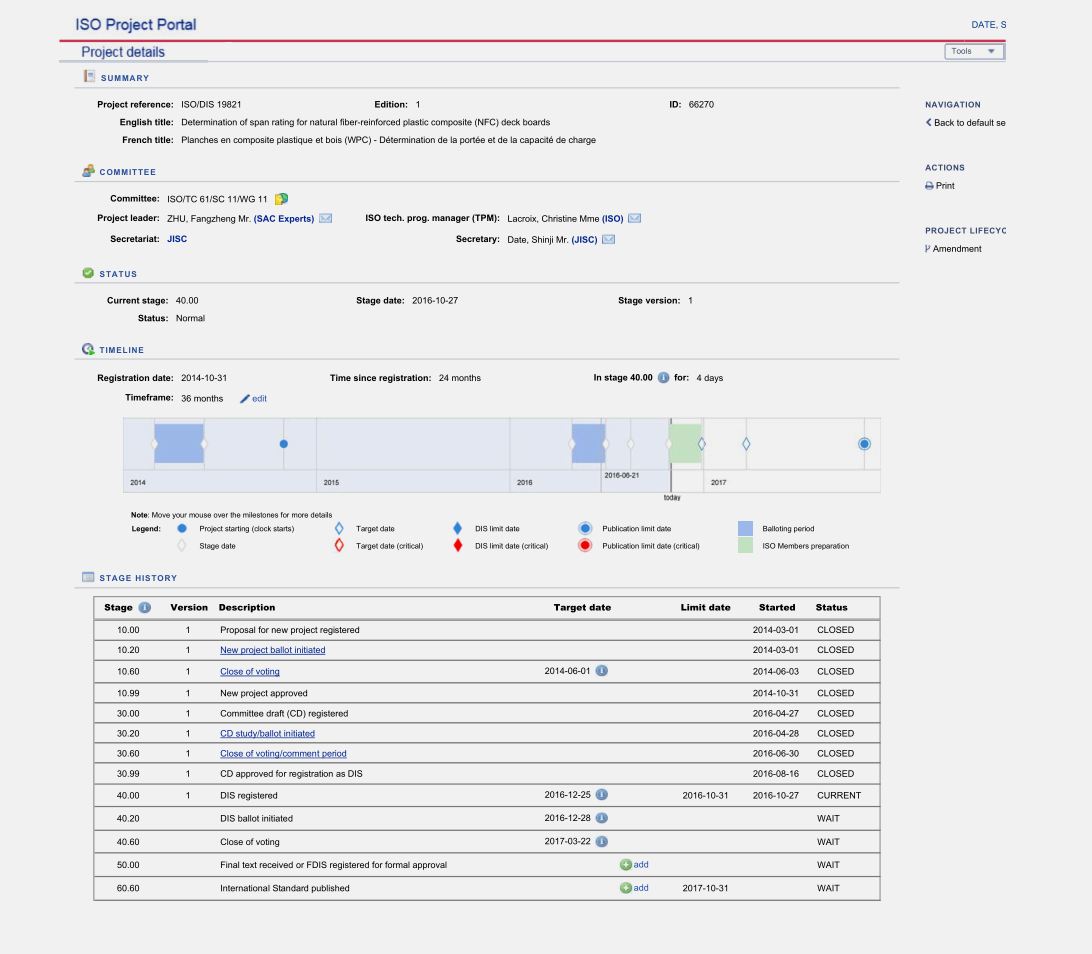Click the envelope icon beside secretary Date, Shinji
This screenshot has width=1092, height=954.
click(608, 239)
